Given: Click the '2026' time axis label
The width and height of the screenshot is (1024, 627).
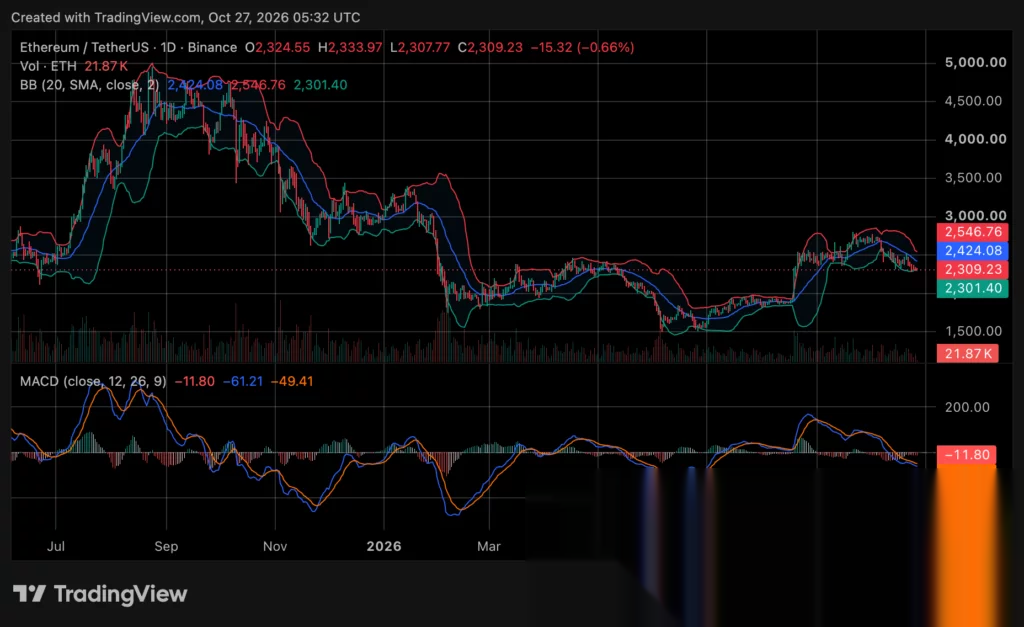Looking at the screenshot, I should tap(384, 547).
